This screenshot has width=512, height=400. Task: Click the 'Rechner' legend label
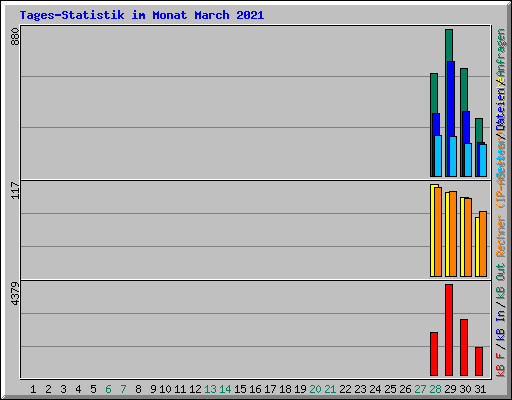coord(501,236)
